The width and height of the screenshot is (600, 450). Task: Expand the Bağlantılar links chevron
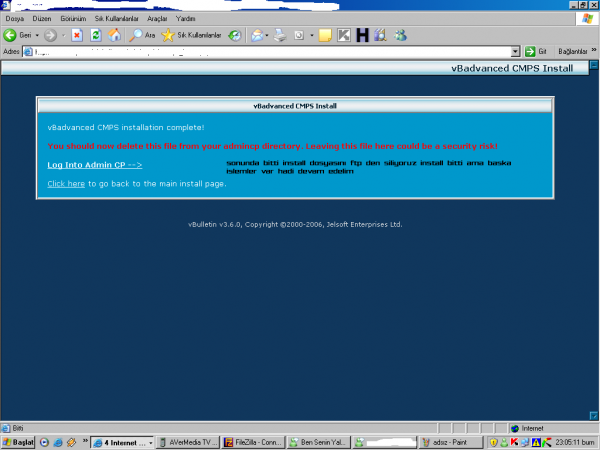point(594,50)
